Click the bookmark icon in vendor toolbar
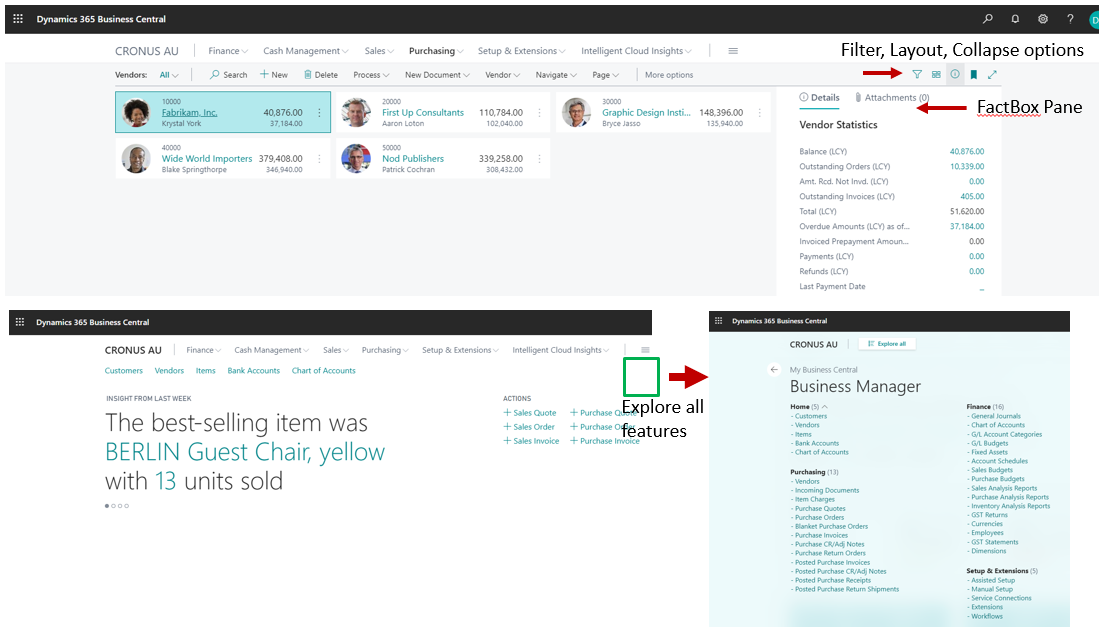1105x636 pixels. pyautogui.click(x=974, y=75)
